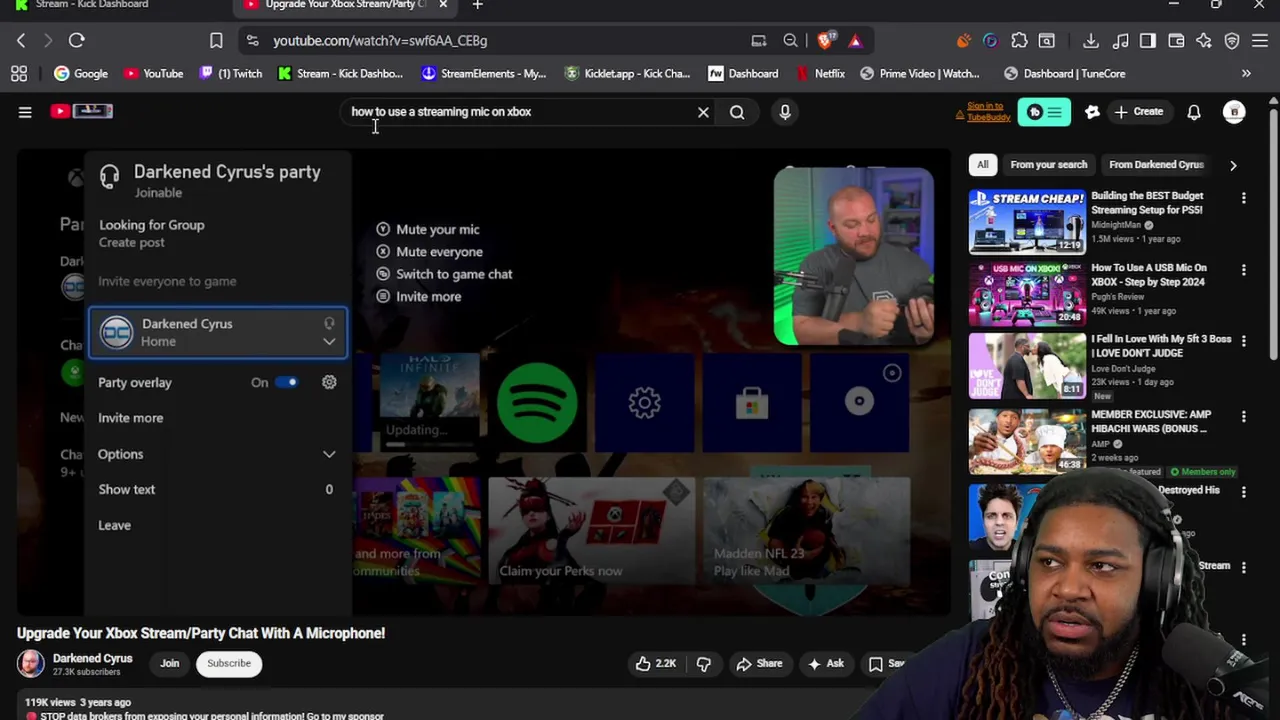The width and height of the screenshot is (1280, 720).
Task: Open the browser main hamburger menu
Action: (1260, 41)
